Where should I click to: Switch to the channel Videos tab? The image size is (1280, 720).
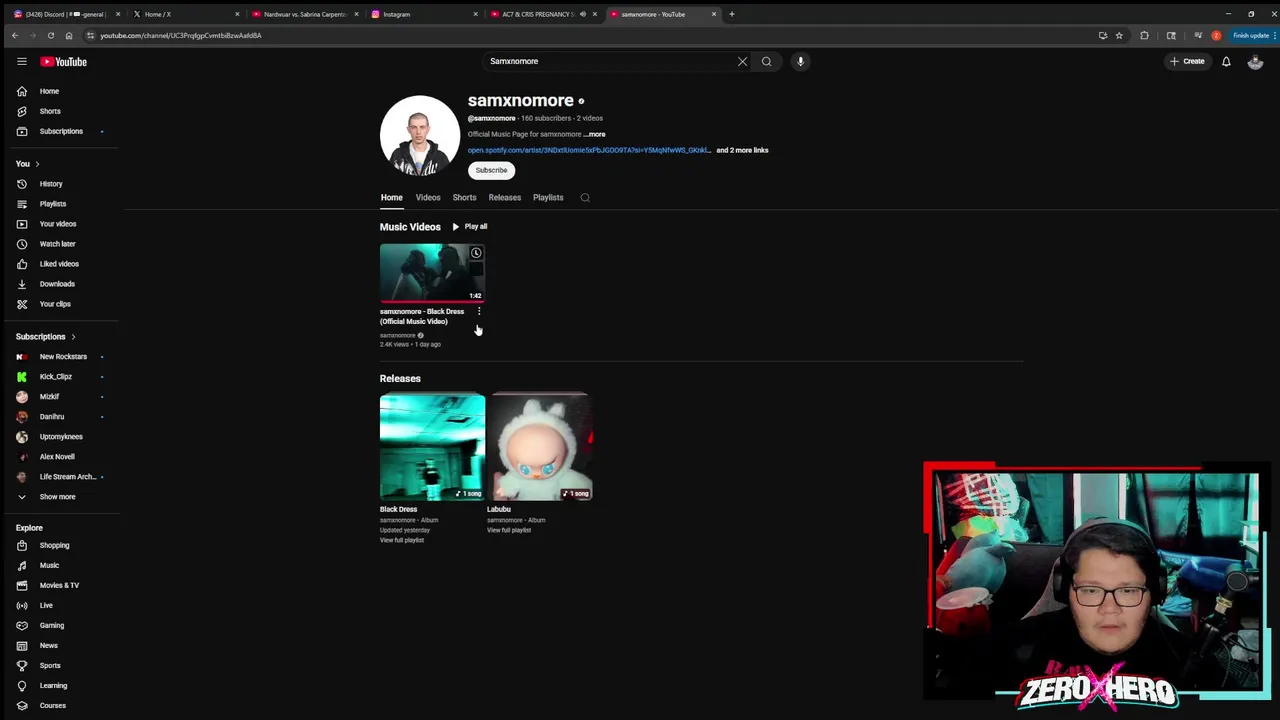[x=428, y=198]
